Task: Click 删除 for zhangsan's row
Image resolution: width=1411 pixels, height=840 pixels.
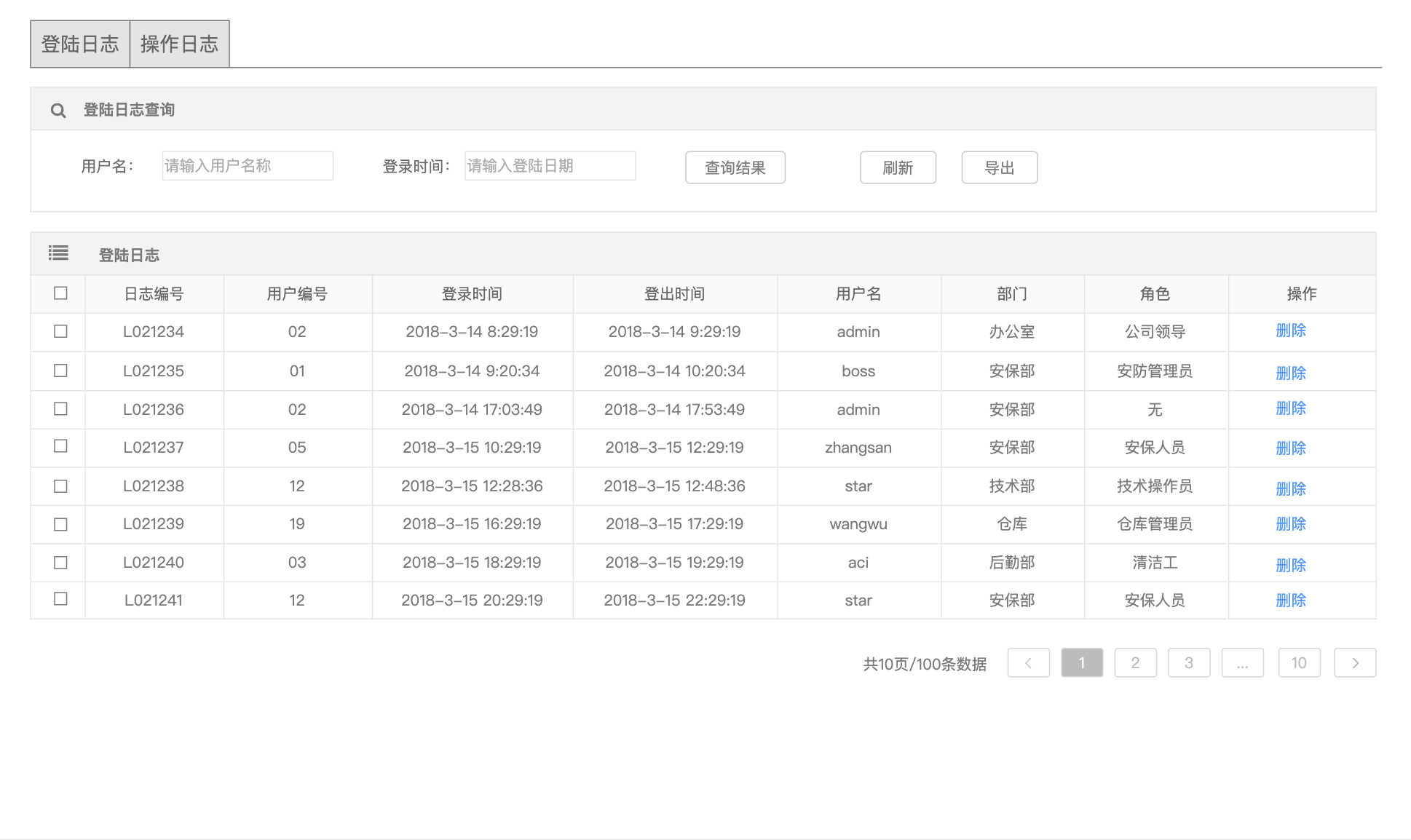Action: [1290, 448]
